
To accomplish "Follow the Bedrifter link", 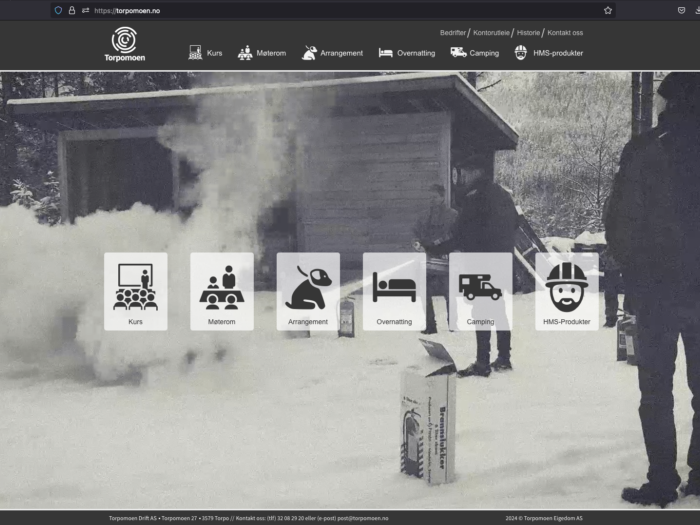I will (453, 33).
